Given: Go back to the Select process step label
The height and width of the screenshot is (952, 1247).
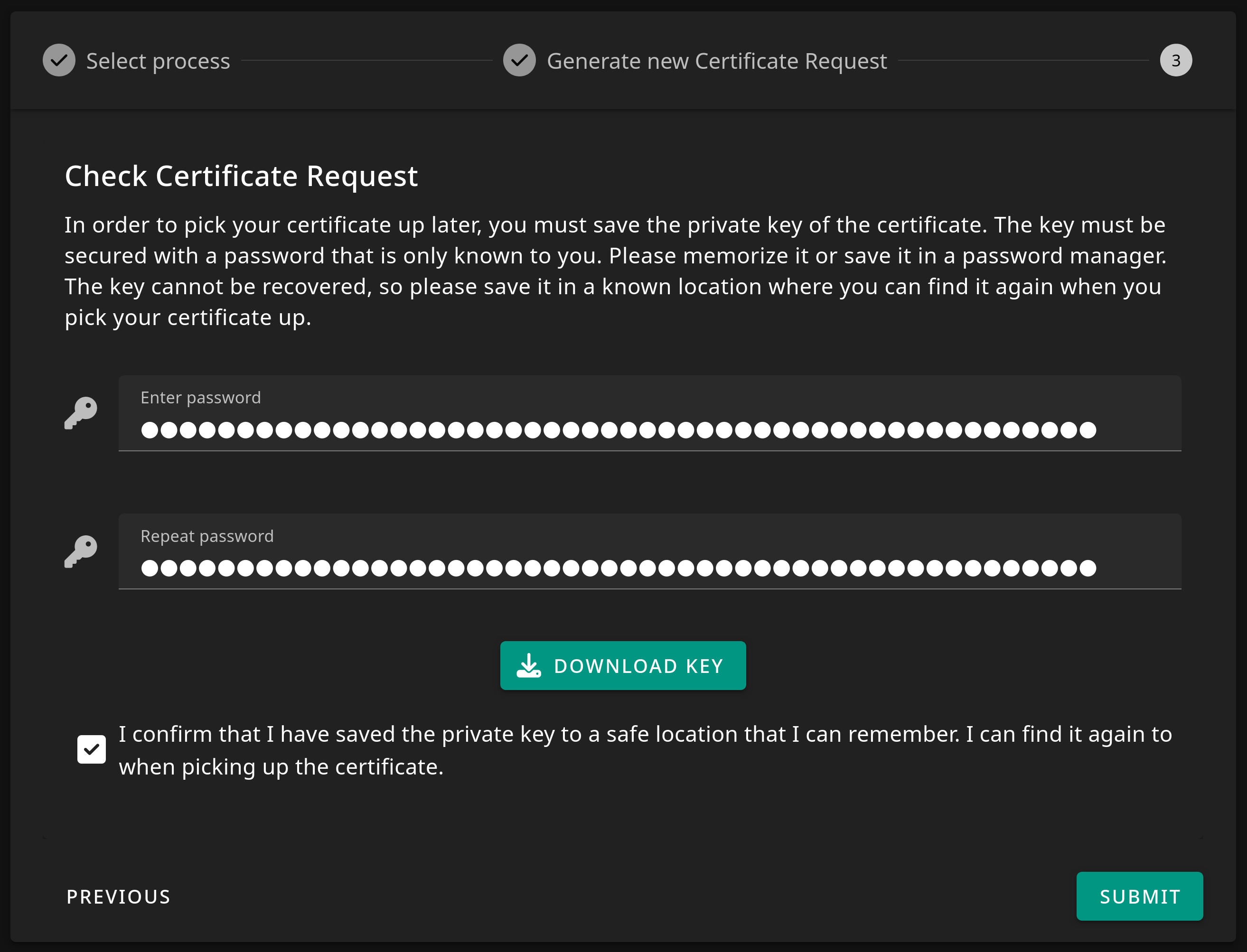Looking at the screenshot, I should pos(158,61).
